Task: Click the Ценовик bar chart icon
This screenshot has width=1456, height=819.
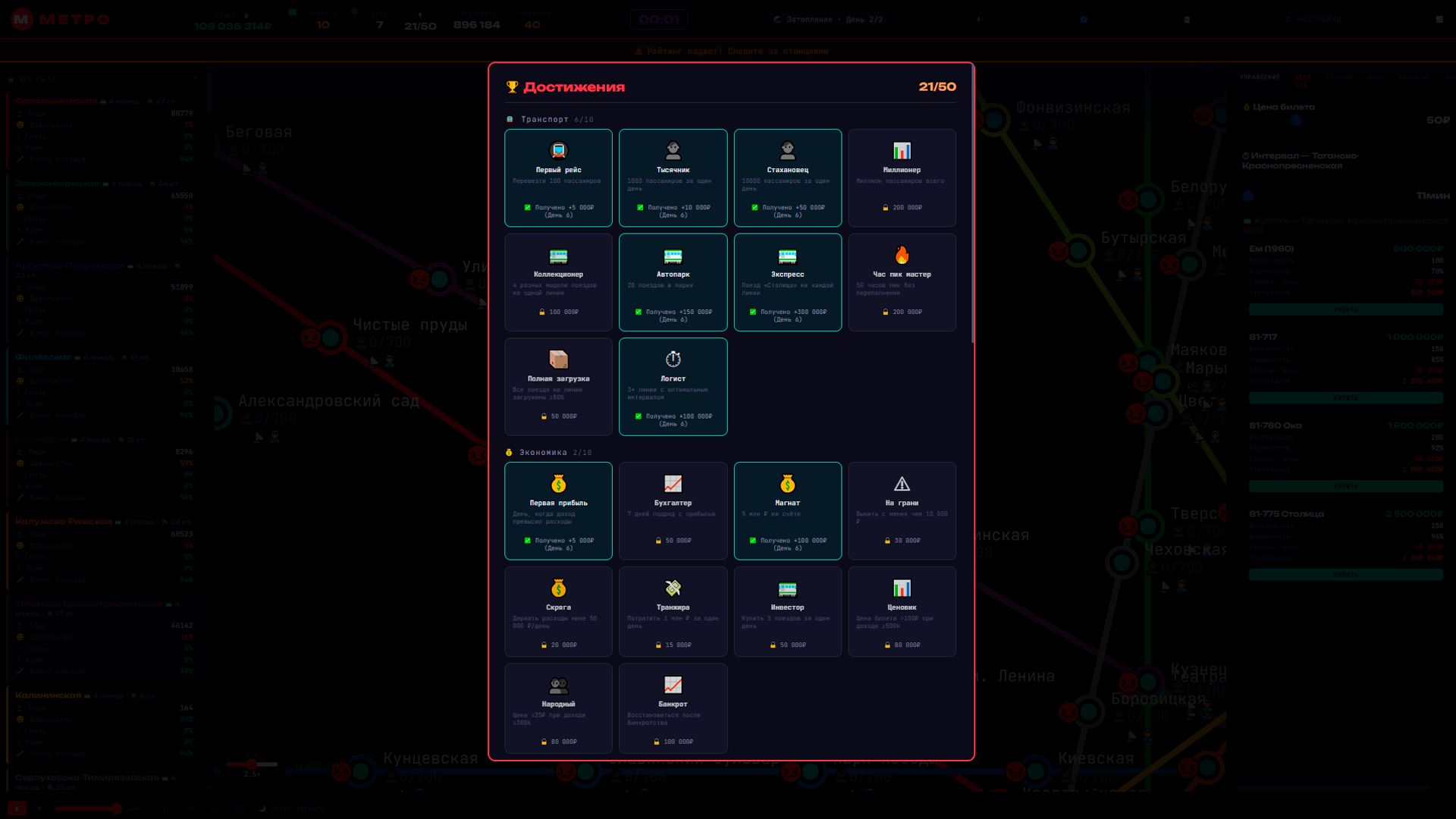Action: click(x=902, y=588)
